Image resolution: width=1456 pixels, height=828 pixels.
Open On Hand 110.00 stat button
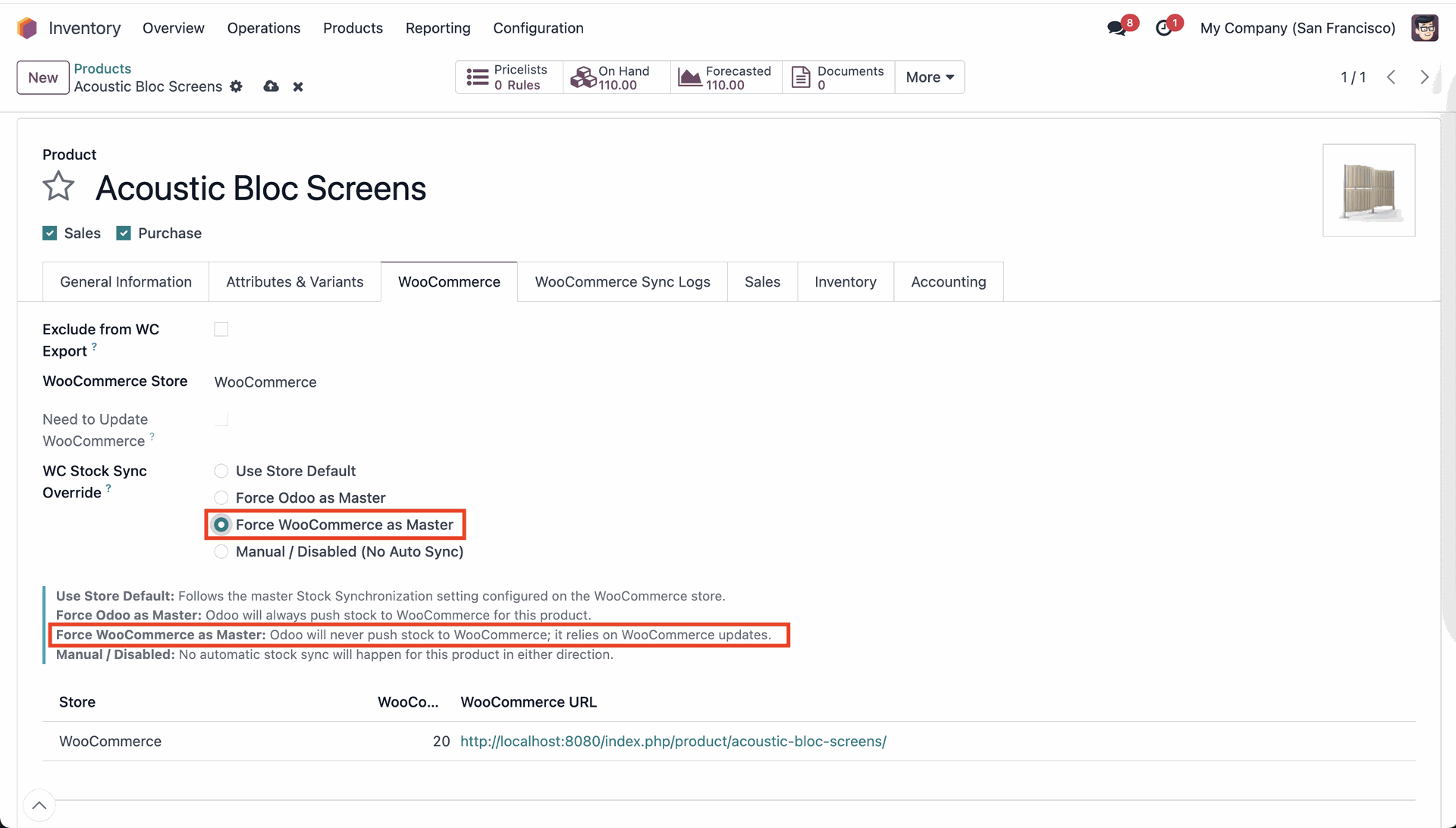617,77
